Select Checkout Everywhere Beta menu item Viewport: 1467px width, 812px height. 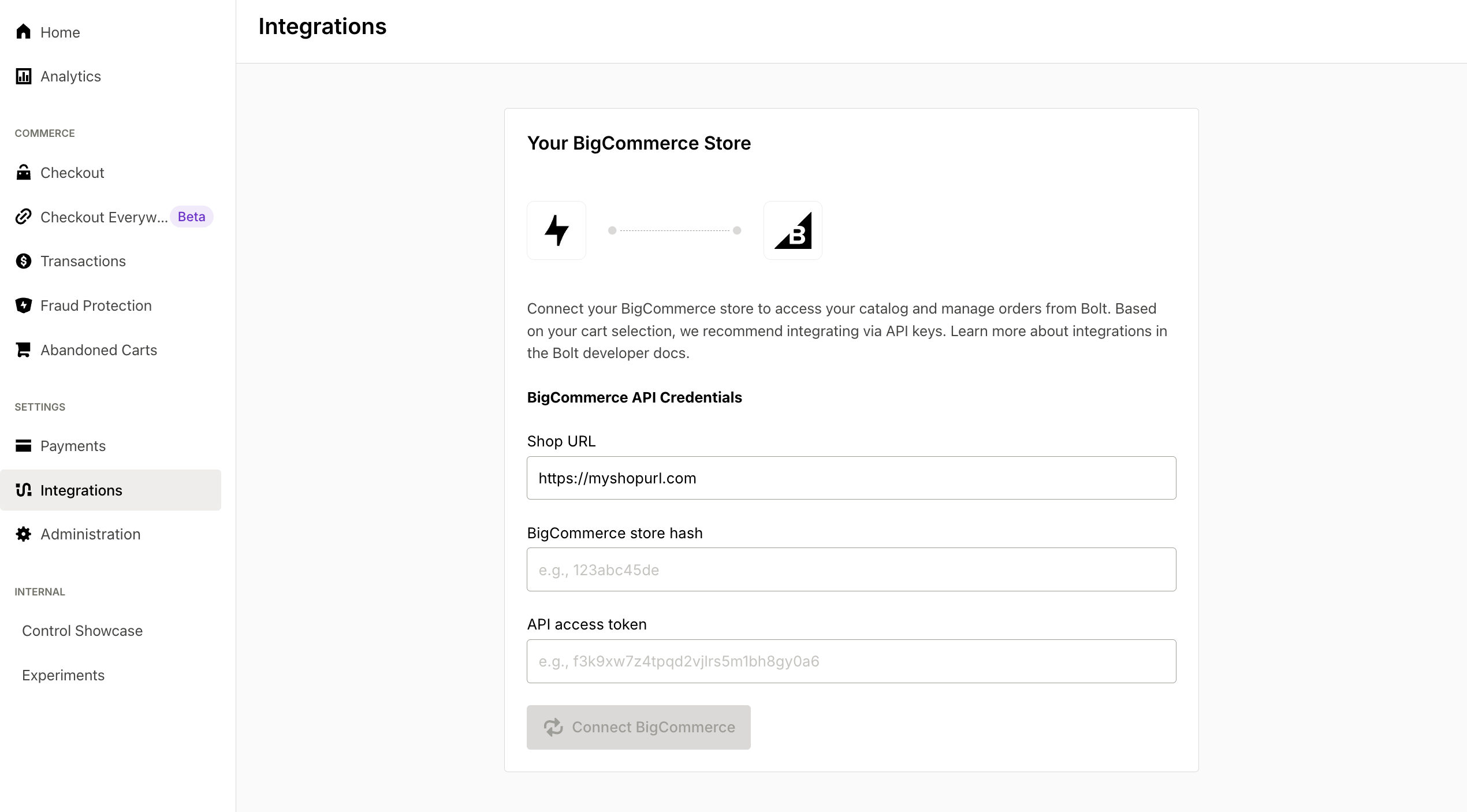(113, 216)
